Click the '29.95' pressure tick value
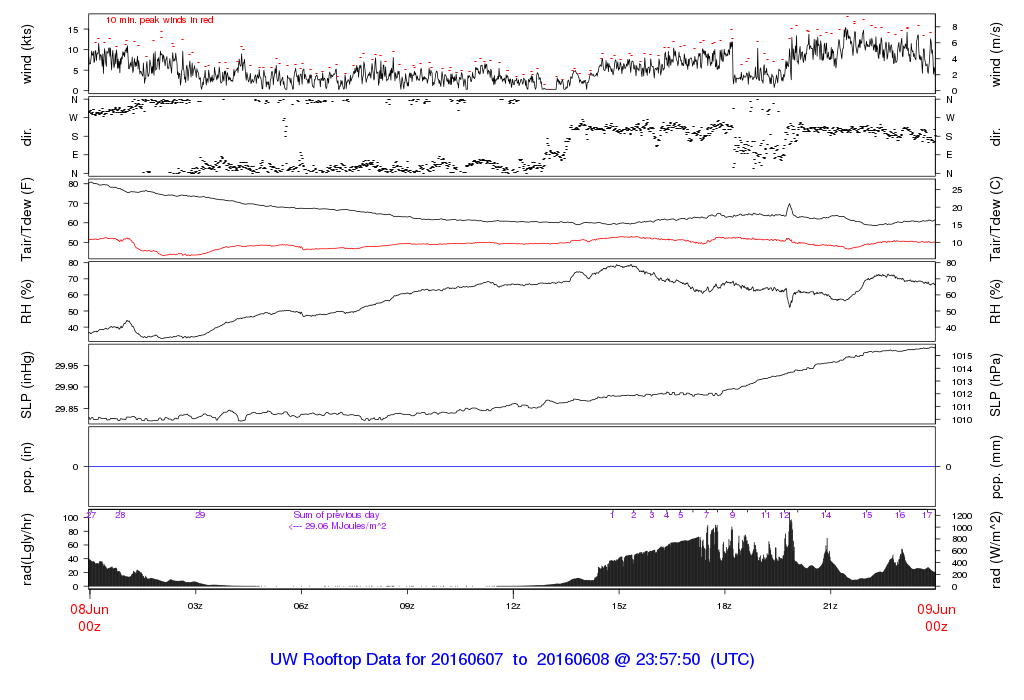This screenshot has height=700, width=1024. (x=67, y=366)
